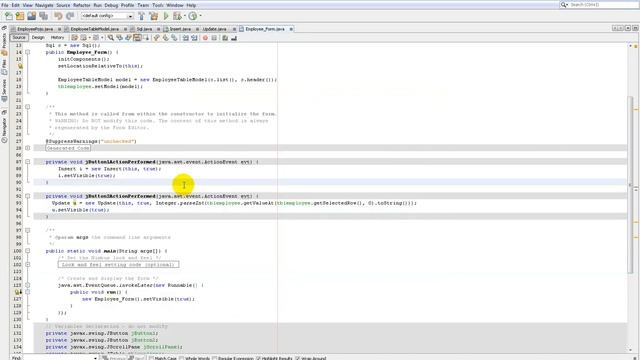Select the Source view button
640x360 pixels.
(x=18, y=38)
